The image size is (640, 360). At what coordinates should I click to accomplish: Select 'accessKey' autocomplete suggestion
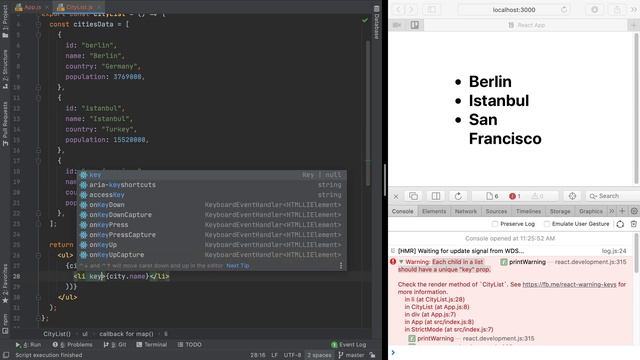pyautogui.click(x=212, y=195)
